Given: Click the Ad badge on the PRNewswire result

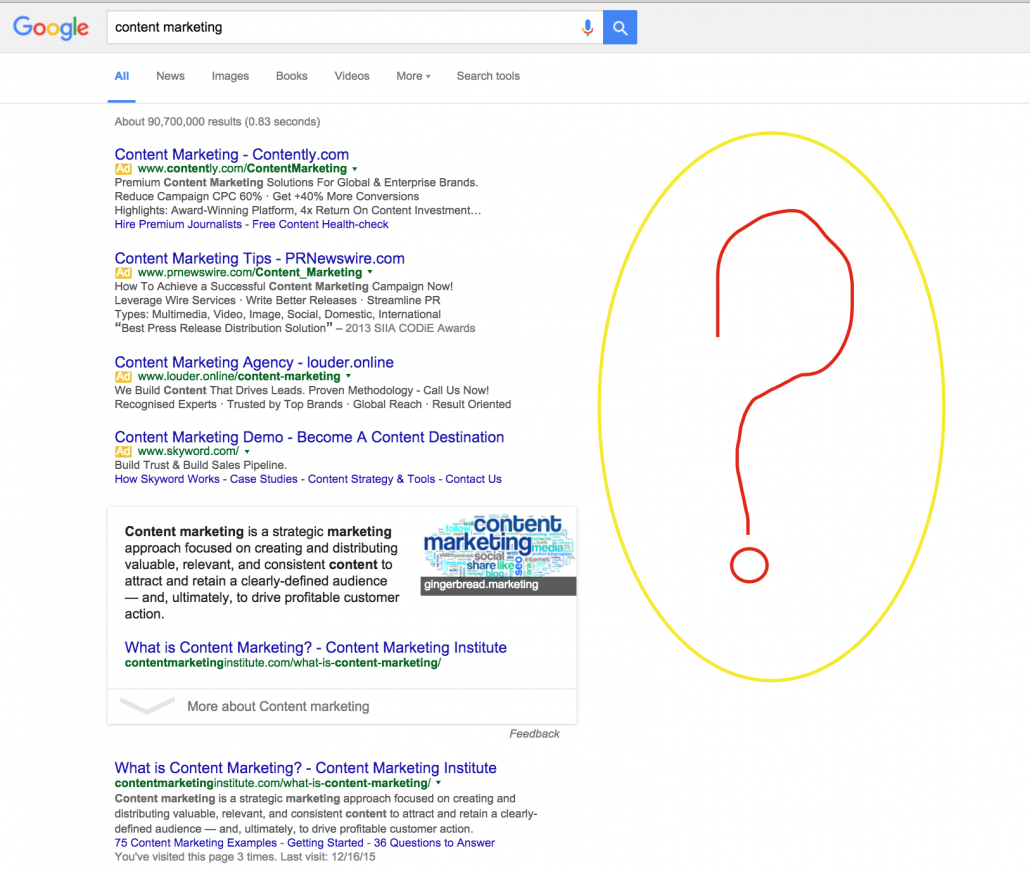Looking at the screenshot, I should (122, 272).
